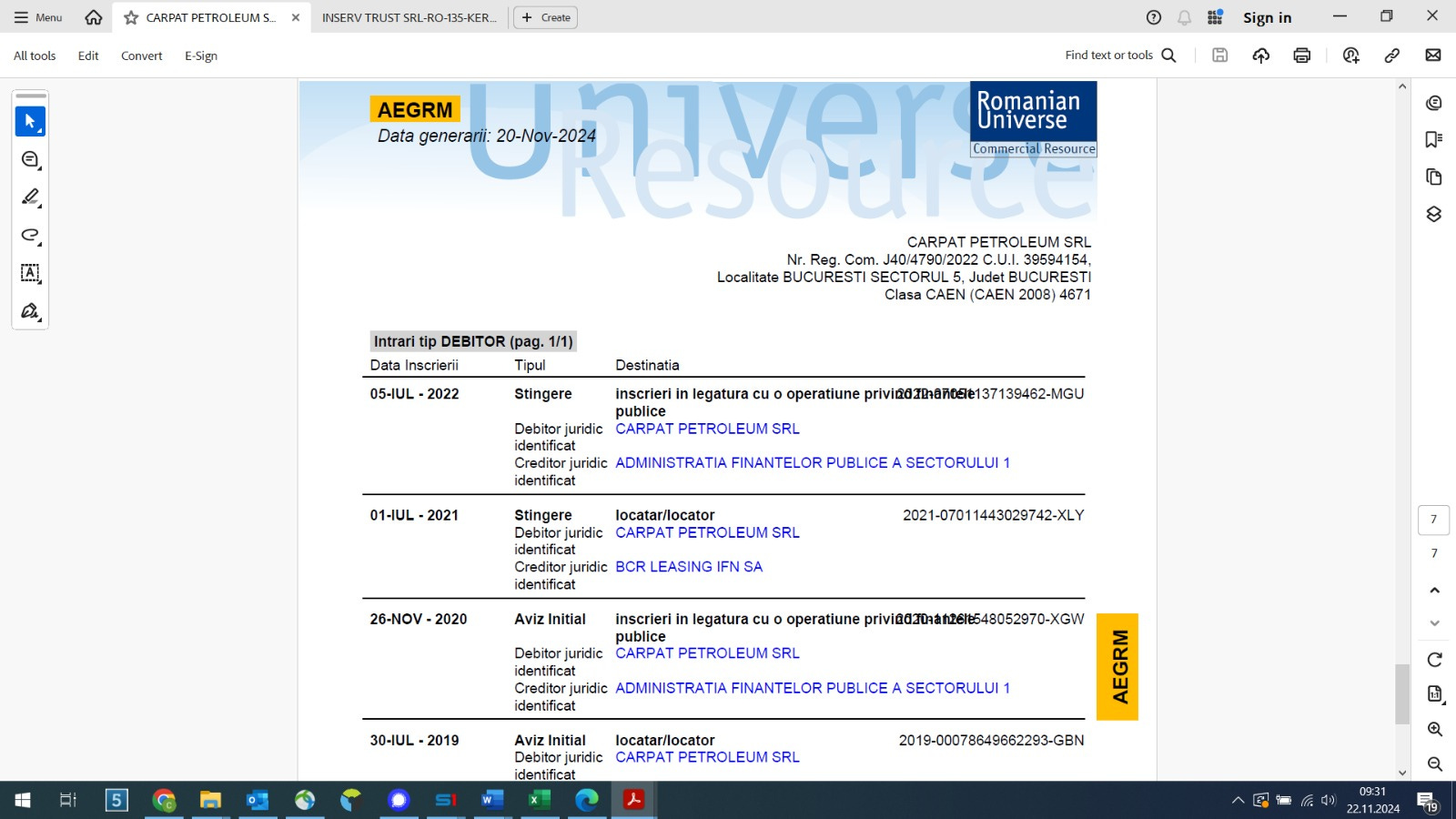1456x819 pixels.
Task: Select the Add comment tool
Action: pyautogui.click(x=30, y=159)
